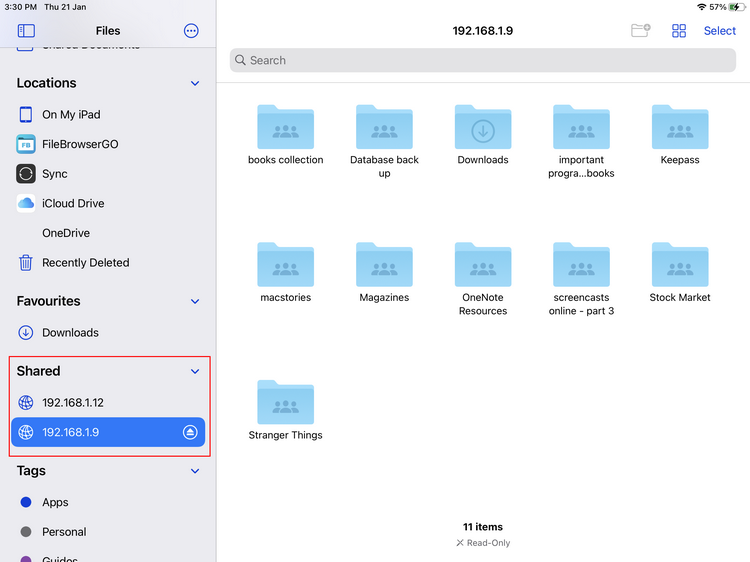The image size is (750, 562).
Task: Open Recently Deleted
Action: click(x=108, y=263)
